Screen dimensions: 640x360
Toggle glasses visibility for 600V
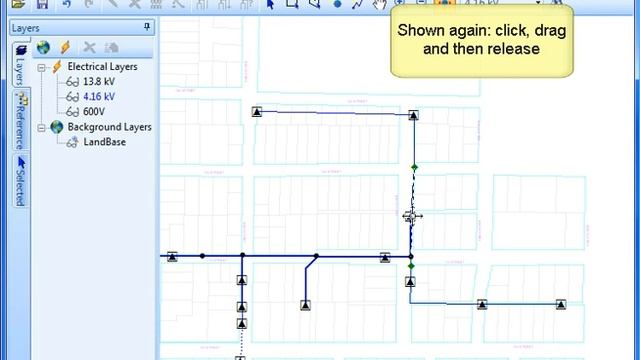click(x=72, y=112)
